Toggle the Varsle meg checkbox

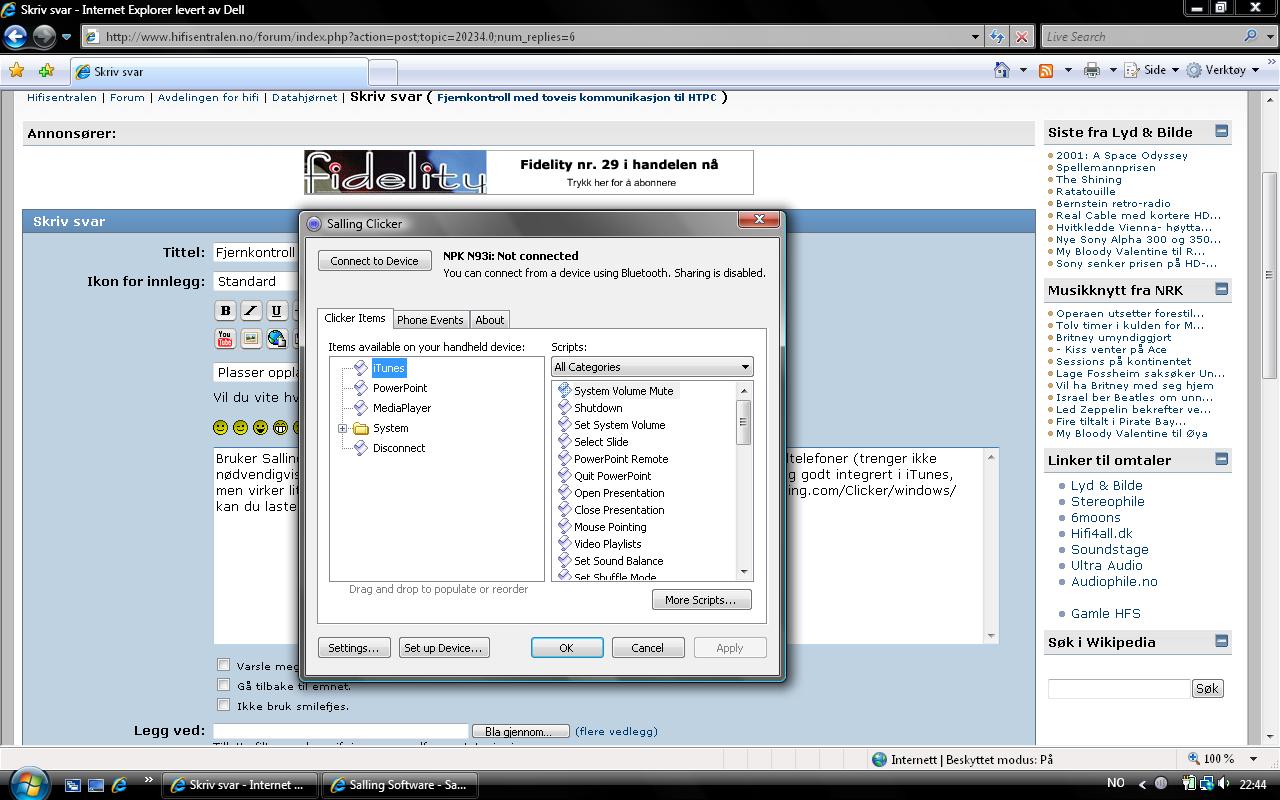(x=224, y=665)
